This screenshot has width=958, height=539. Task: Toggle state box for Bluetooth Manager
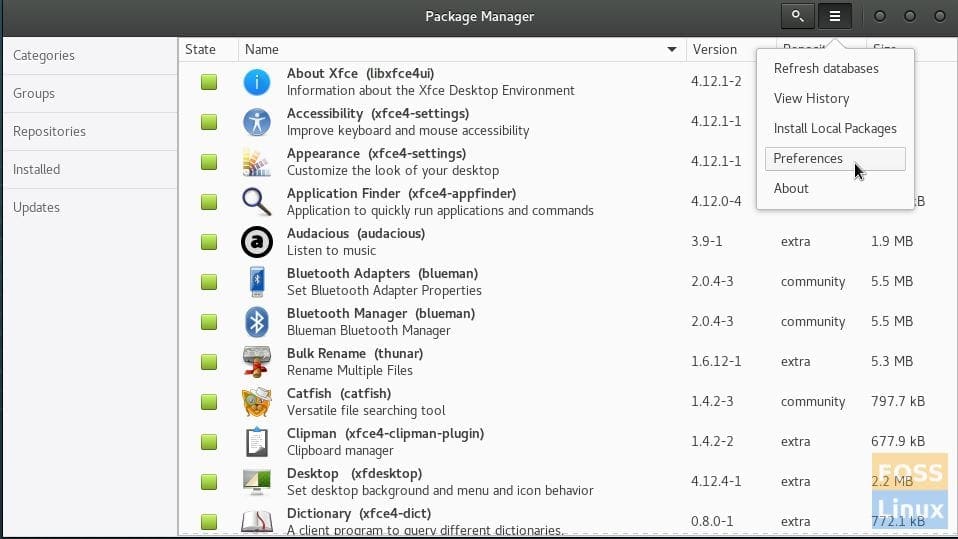click(209, 322)
